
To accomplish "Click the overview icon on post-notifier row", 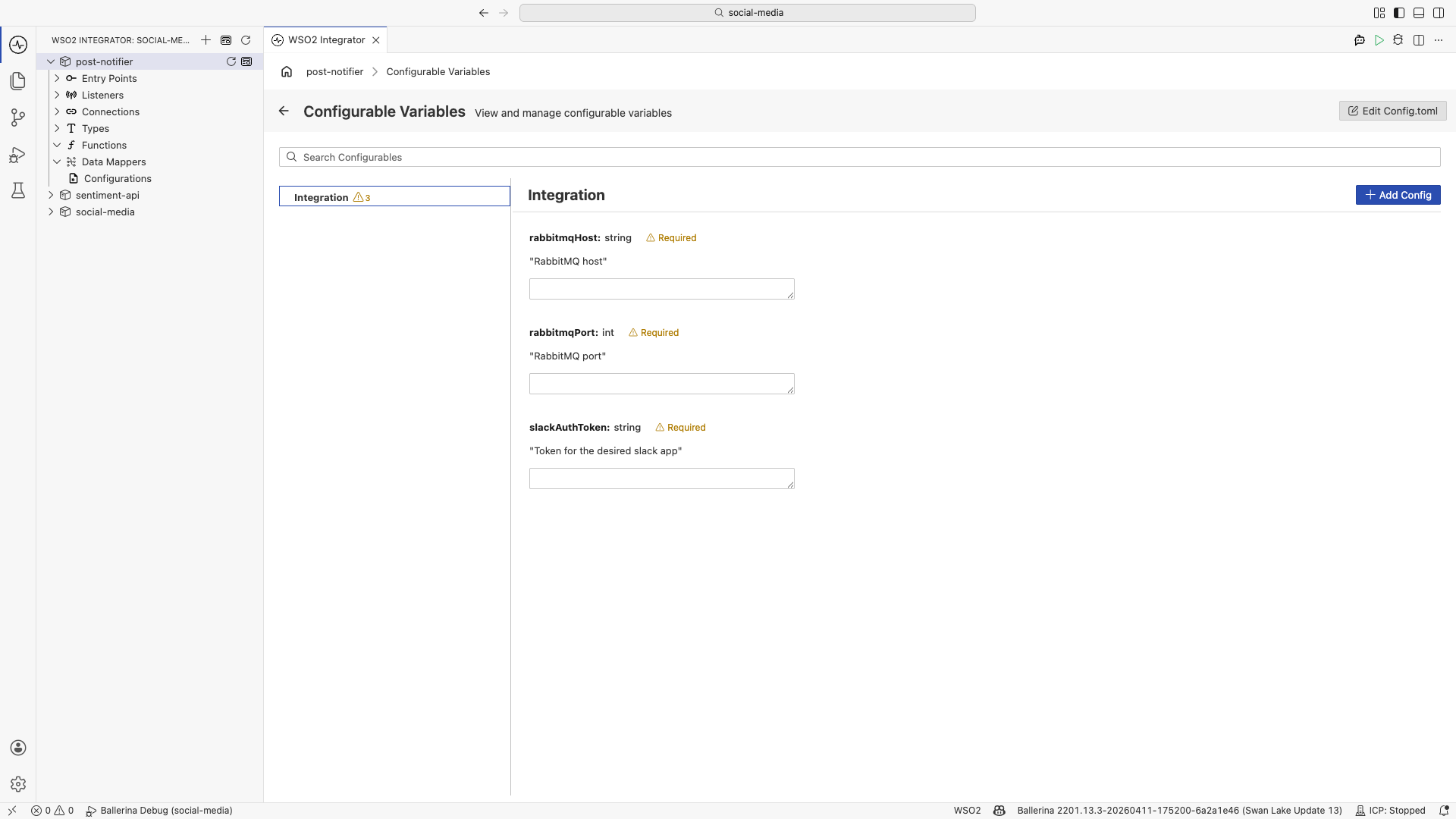I will (246, 61).
